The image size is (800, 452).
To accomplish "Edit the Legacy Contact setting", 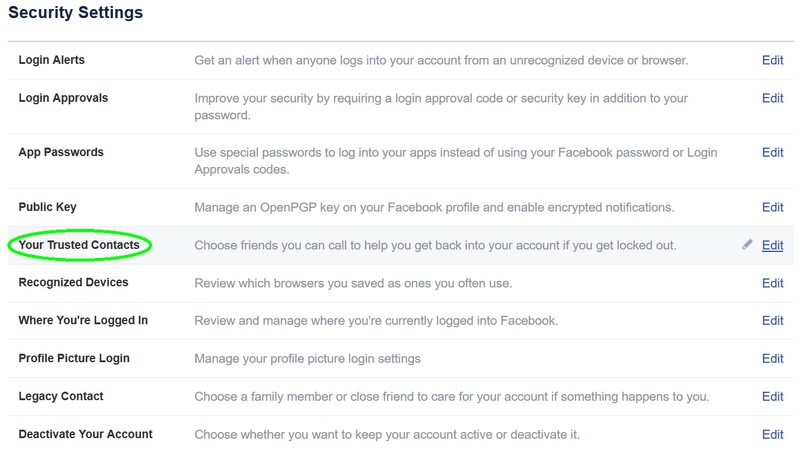I will [772, 397].
